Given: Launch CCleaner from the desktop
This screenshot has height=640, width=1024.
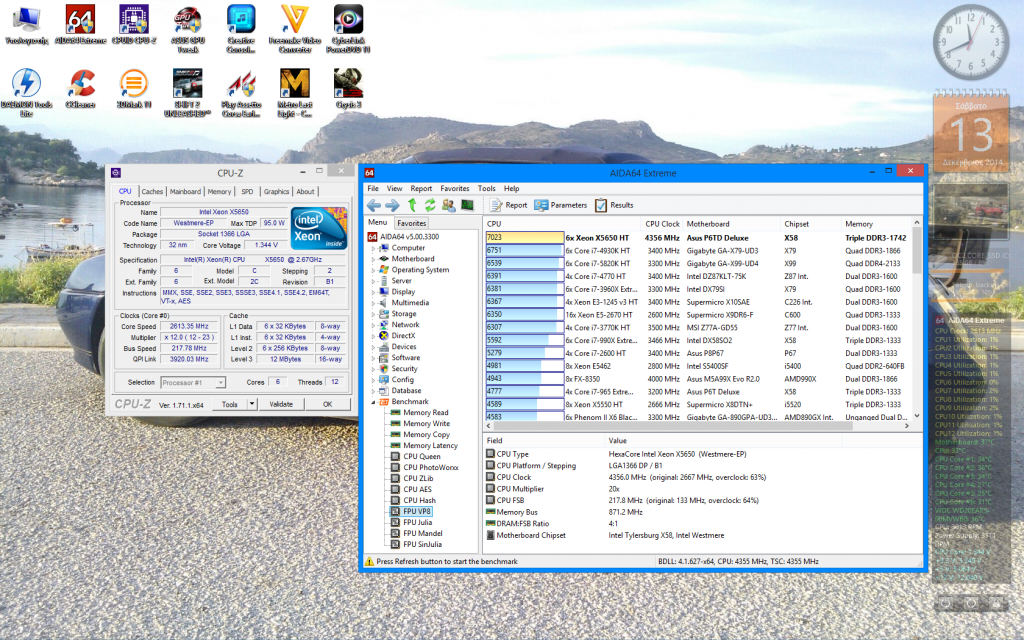Looking at the screenshot, I should (80, 89).
